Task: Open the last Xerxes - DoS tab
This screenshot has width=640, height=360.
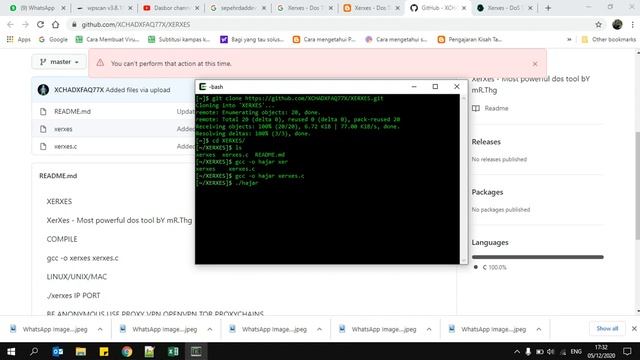Action: point(504,8)
